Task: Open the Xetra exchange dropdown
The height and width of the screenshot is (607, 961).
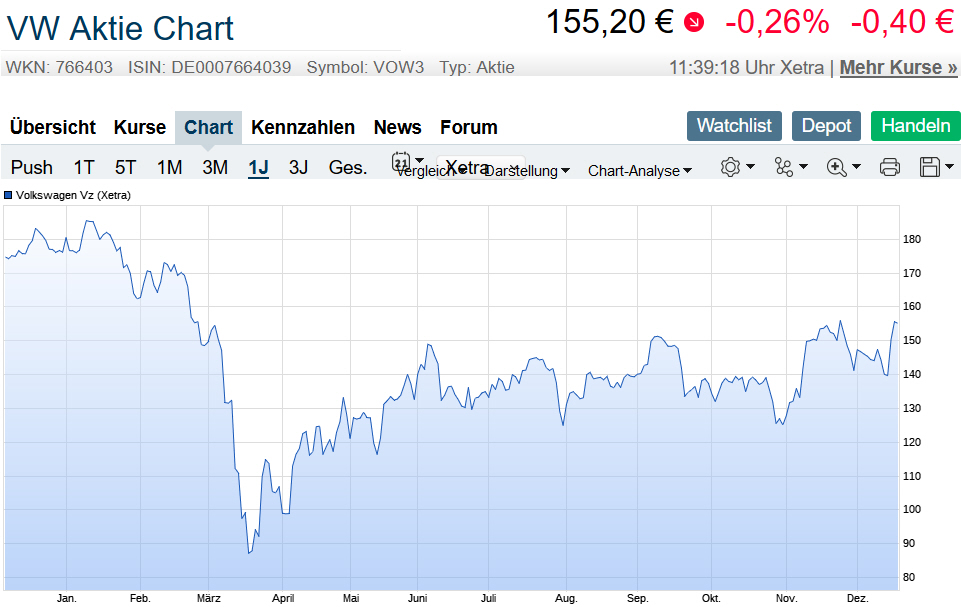Action: [x=468, y=167]
